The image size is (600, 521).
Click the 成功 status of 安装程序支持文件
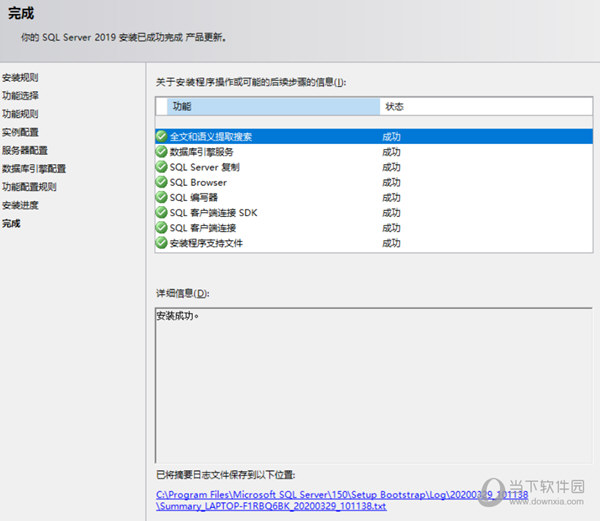(391, 243)
